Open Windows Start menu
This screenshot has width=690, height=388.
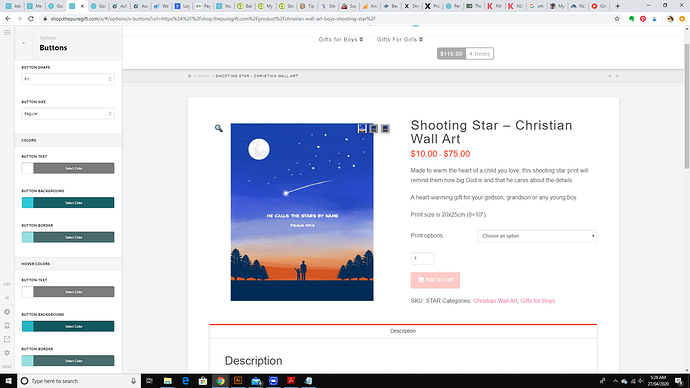pyautogui.click(x=8, y=381)
